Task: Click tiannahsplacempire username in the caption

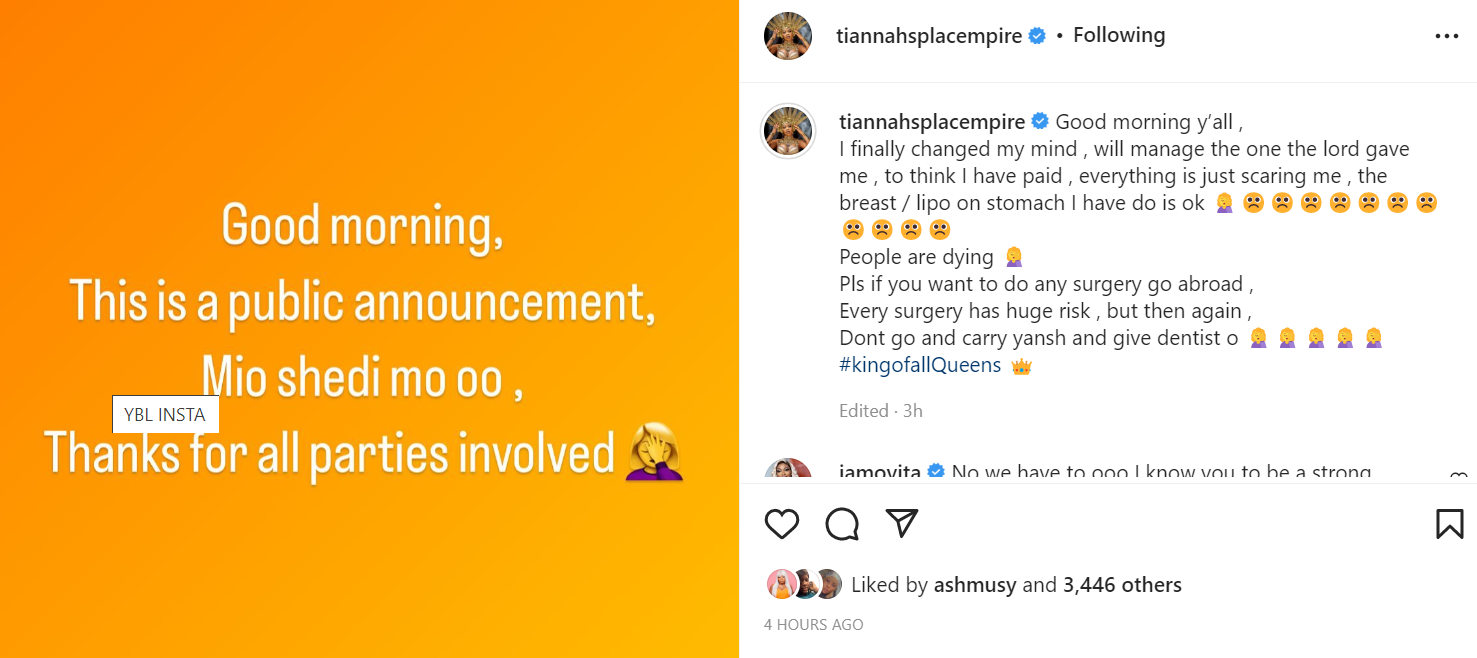Action: [932, 122]
